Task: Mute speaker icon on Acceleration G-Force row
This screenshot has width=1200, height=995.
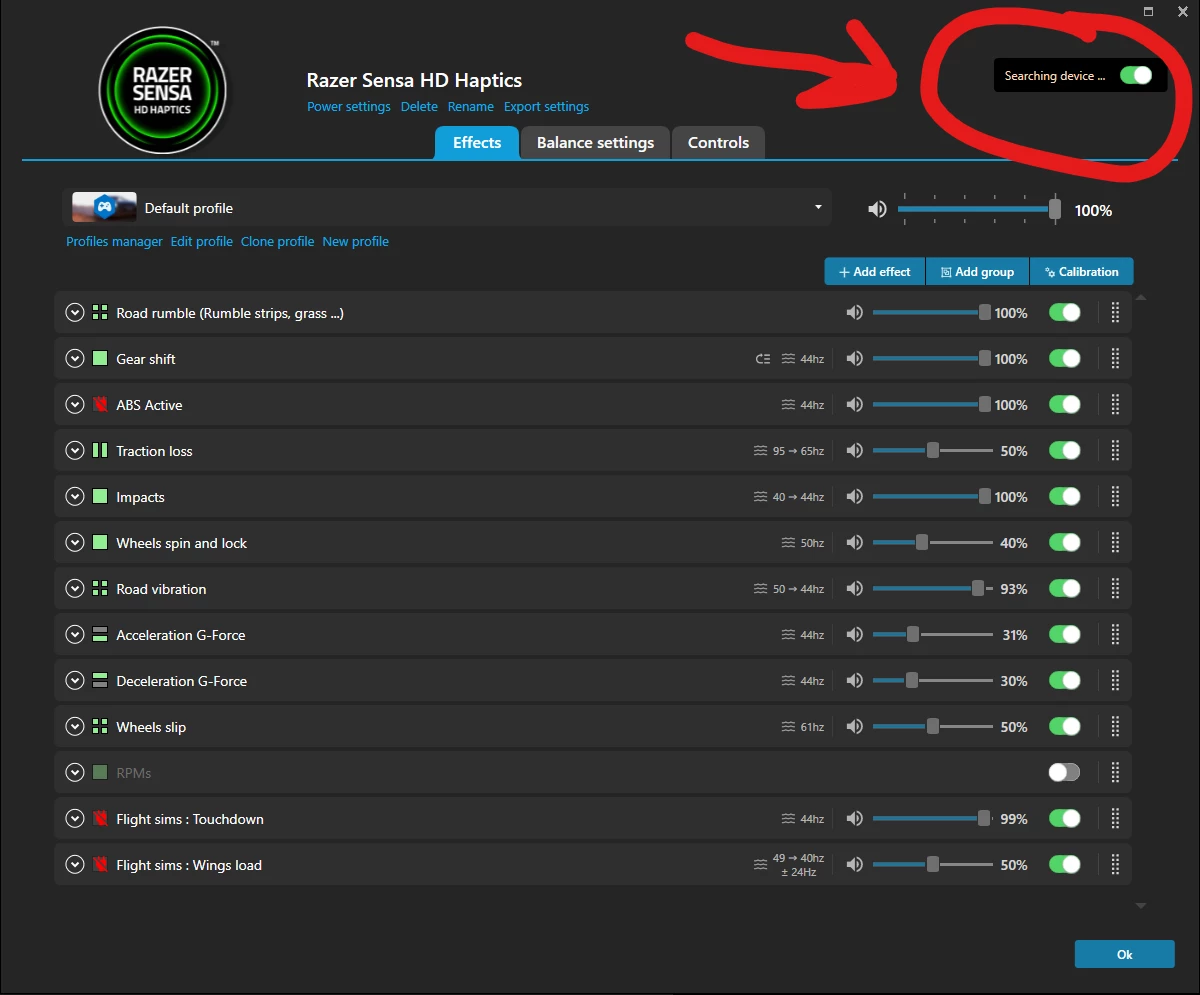Action: tap(854, 635)
